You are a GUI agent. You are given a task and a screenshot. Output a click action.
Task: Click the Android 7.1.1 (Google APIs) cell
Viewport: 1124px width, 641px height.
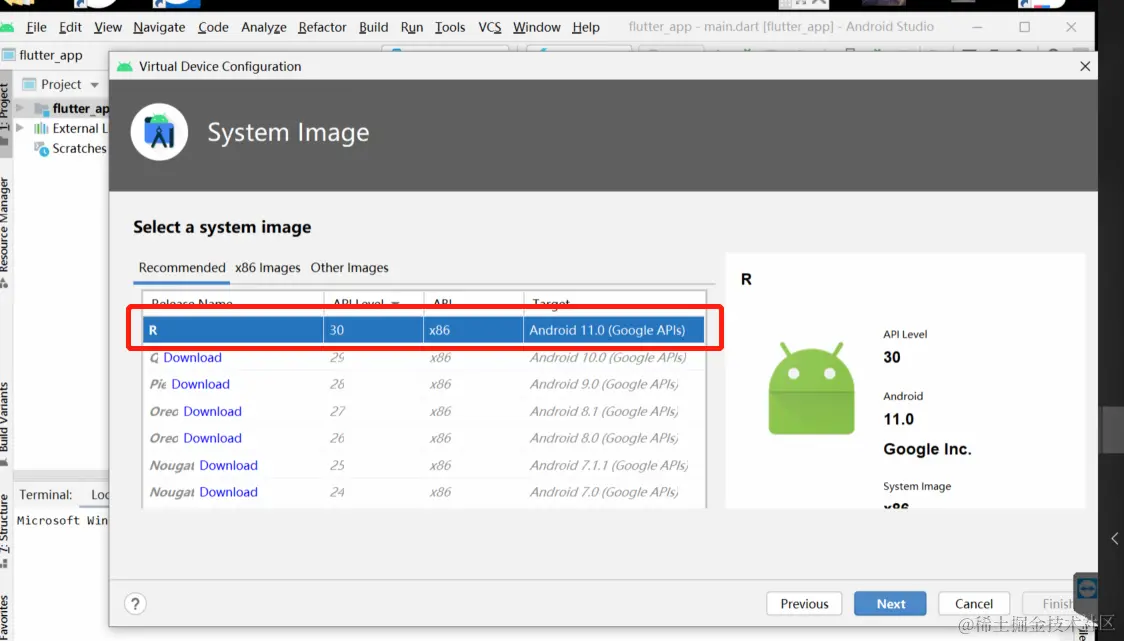coord(609,465)
